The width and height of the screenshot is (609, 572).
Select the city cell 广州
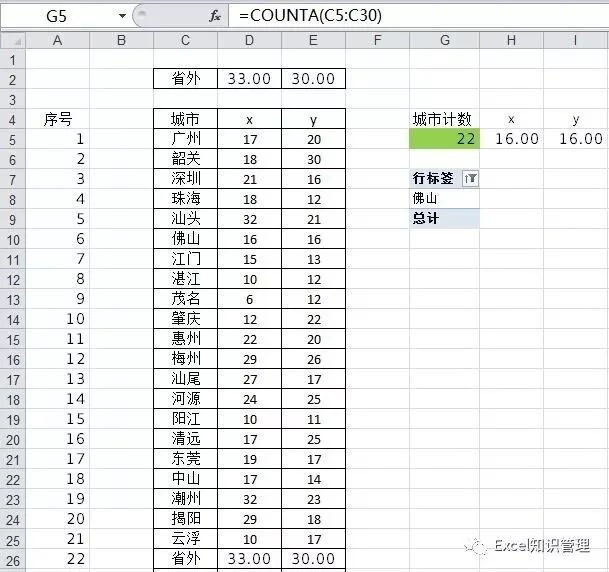[x=185, y=139]
